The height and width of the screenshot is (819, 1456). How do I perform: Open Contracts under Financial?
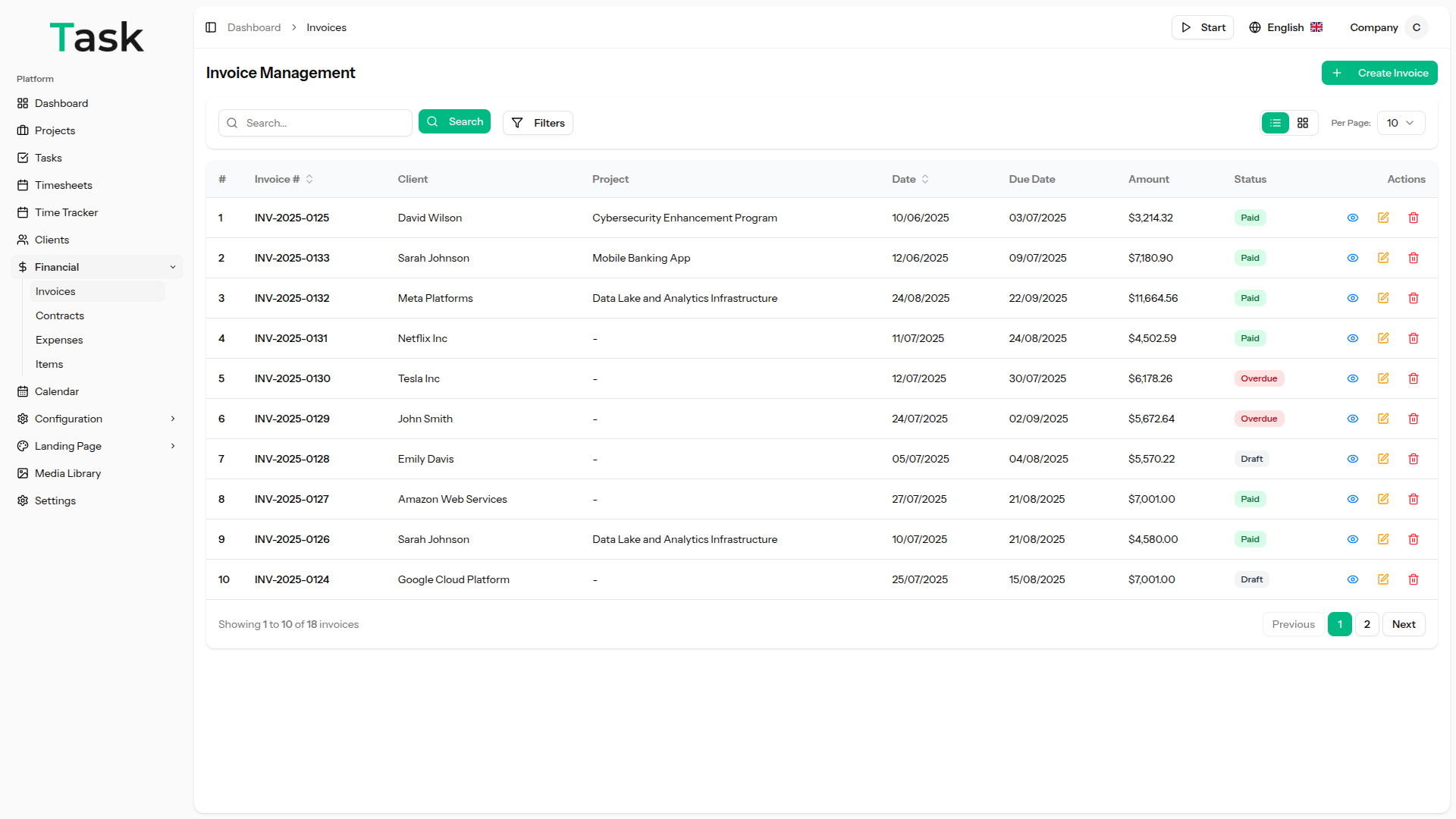[x=60, y=315]
